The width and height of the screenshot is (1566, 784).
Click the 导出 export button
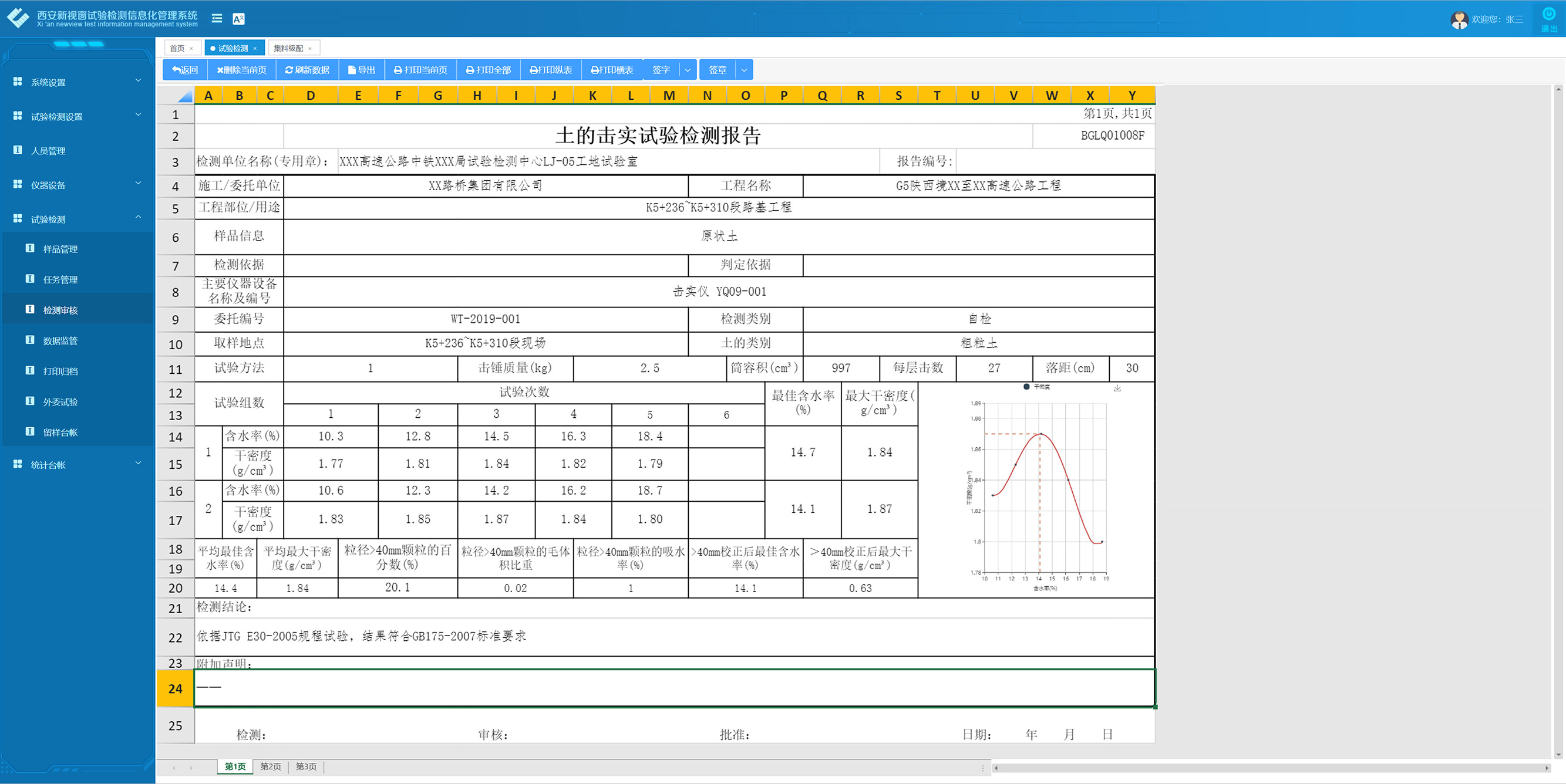(361, 70)
